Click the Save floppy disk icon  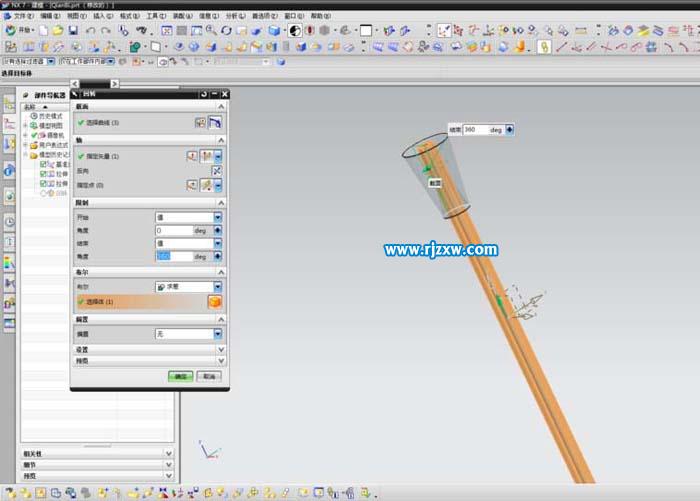[73, 31]
